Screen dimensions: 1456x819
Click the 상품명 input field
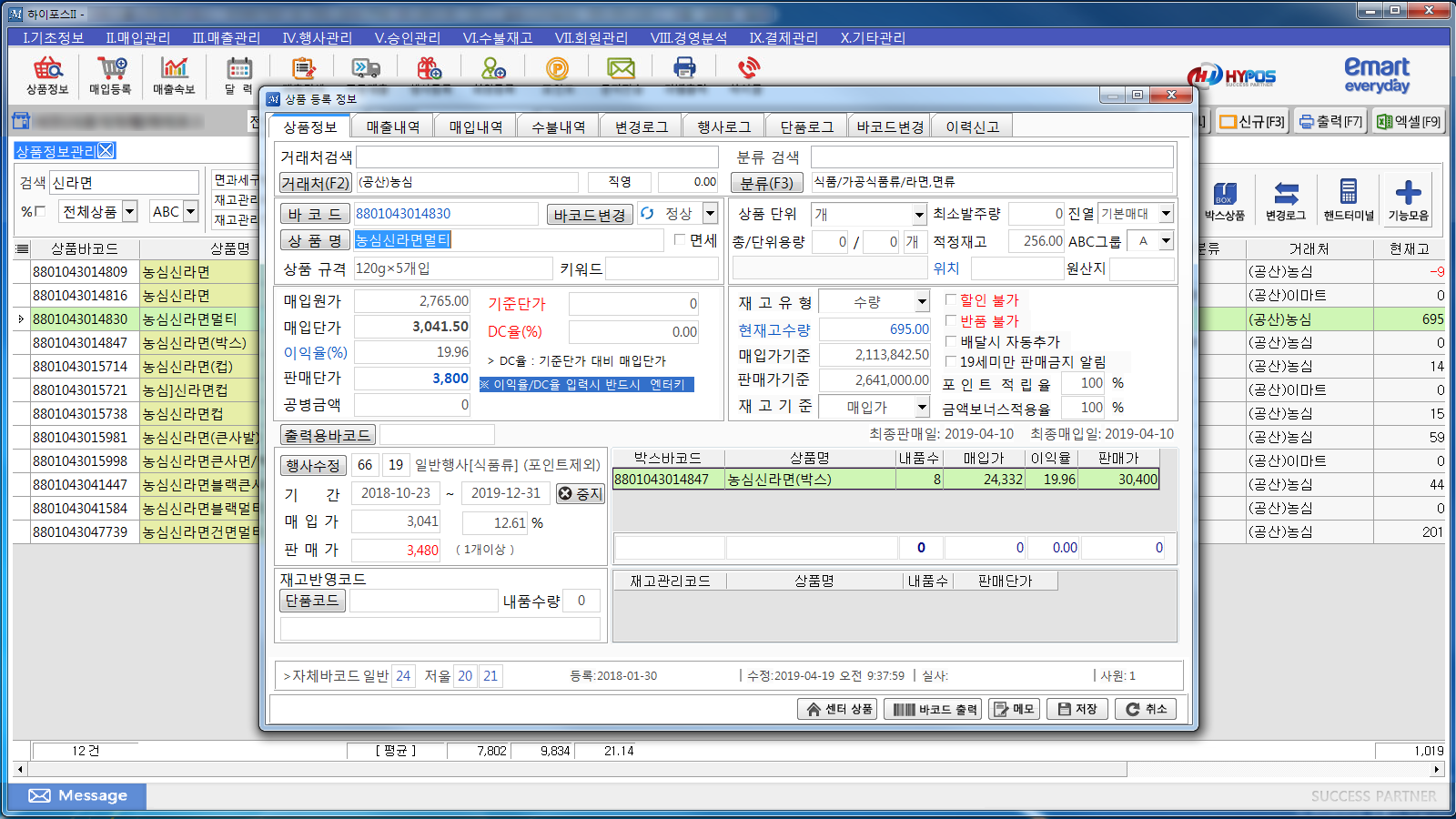pos(509,240)
